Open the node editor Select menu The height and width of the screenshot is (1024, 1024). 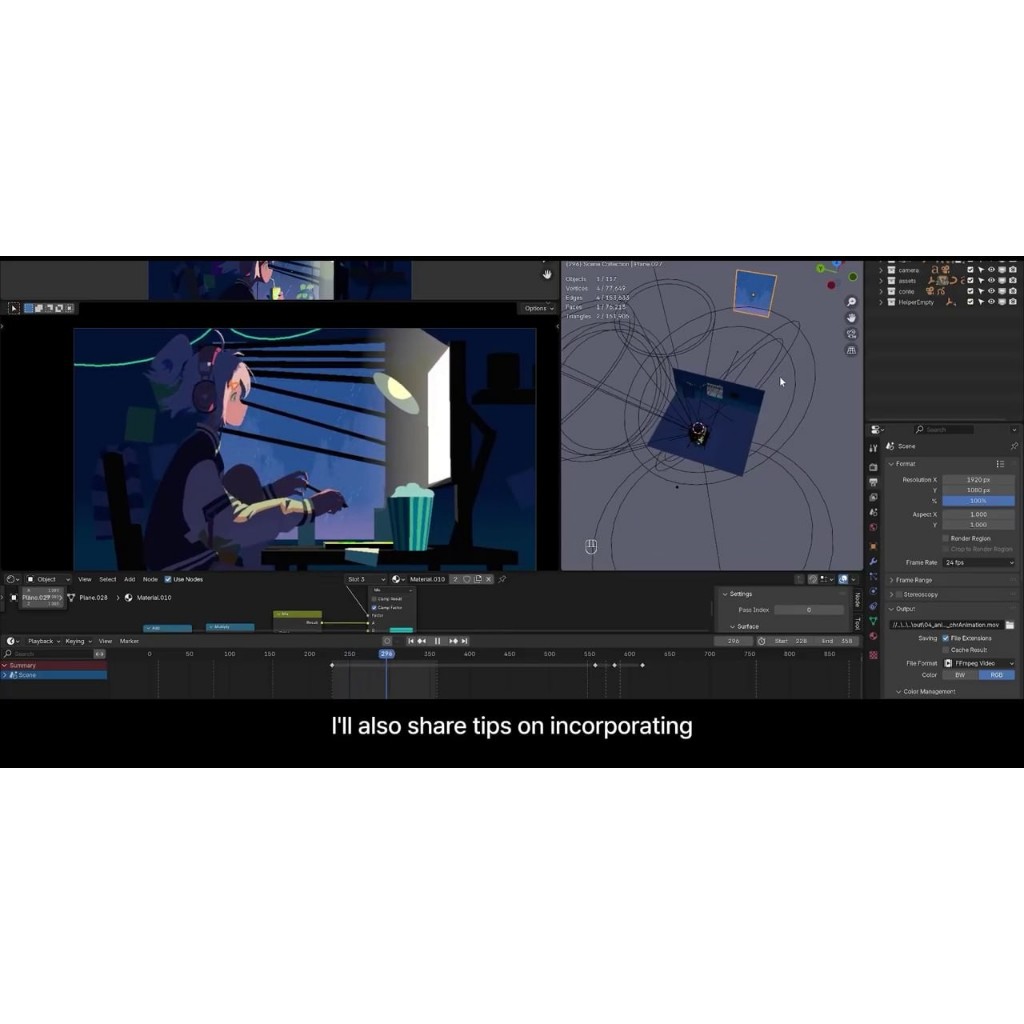pyautogui.click(x=108, y=579)
